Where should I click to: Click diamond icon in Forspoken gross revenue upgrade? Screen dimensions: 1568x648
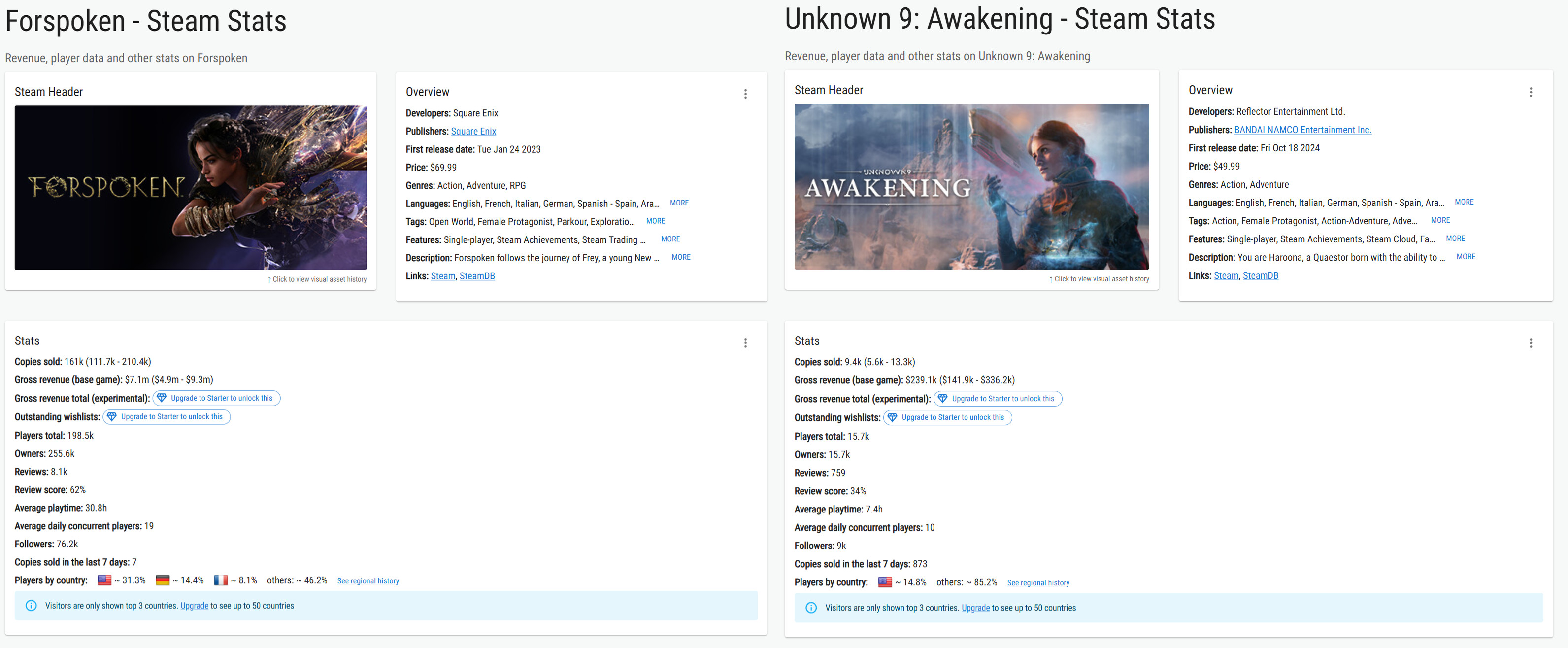(x=161, y=398)
